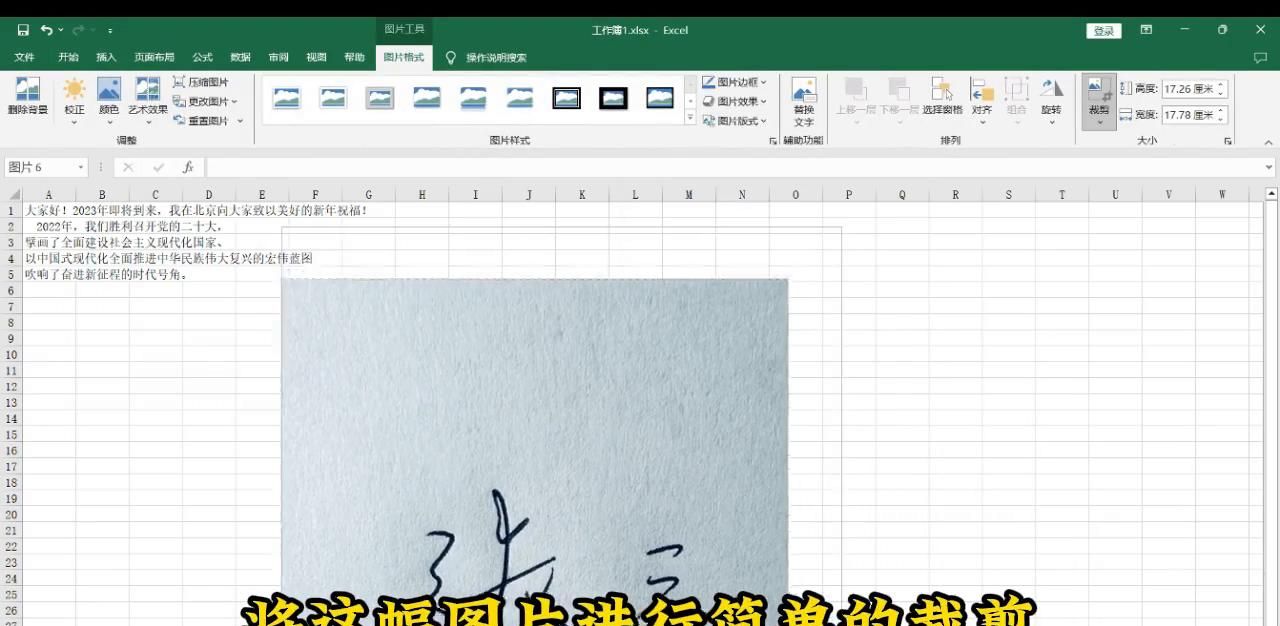Click the Remove Background (删除背景) icon
Viewport: 1280px width, 626px height.
[28, 96]
